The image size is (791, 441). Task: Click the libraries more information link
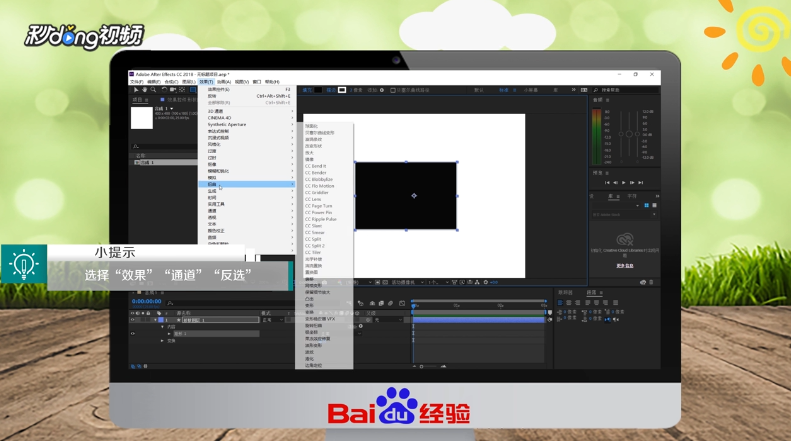[625, 265]
